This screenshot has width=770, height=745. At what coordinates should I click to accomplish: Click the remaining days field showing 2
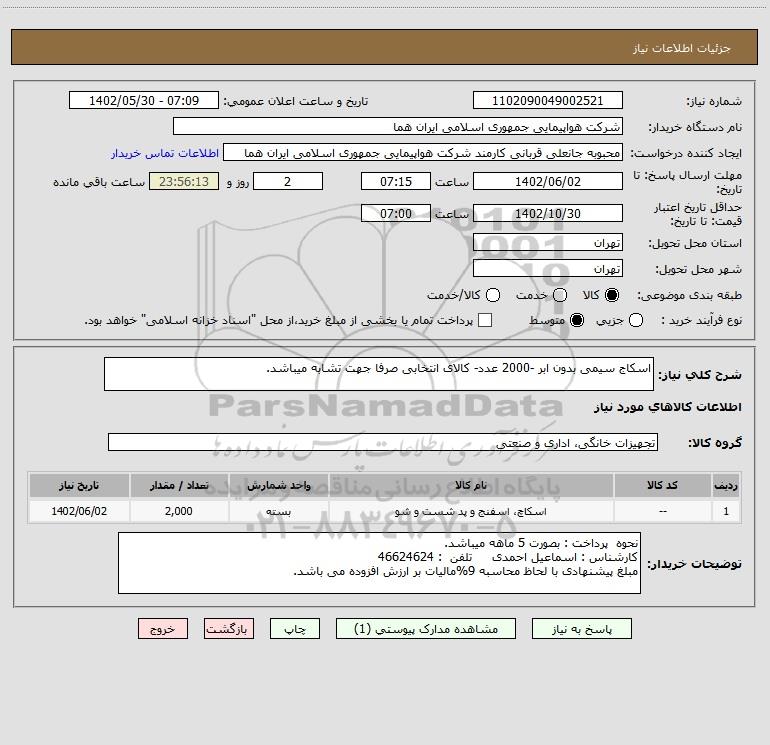tap(288, 181)
